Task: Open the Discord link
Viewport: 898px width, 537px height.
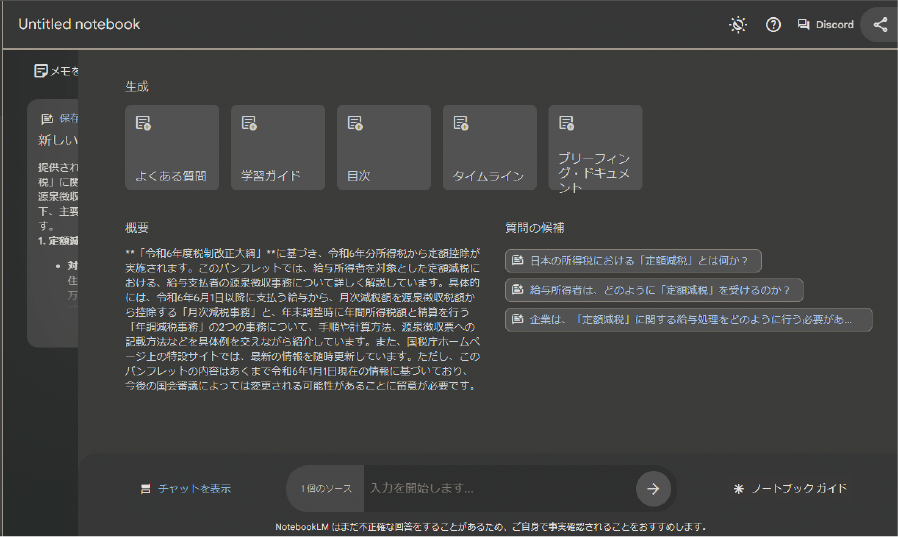Action: point(825,25)
